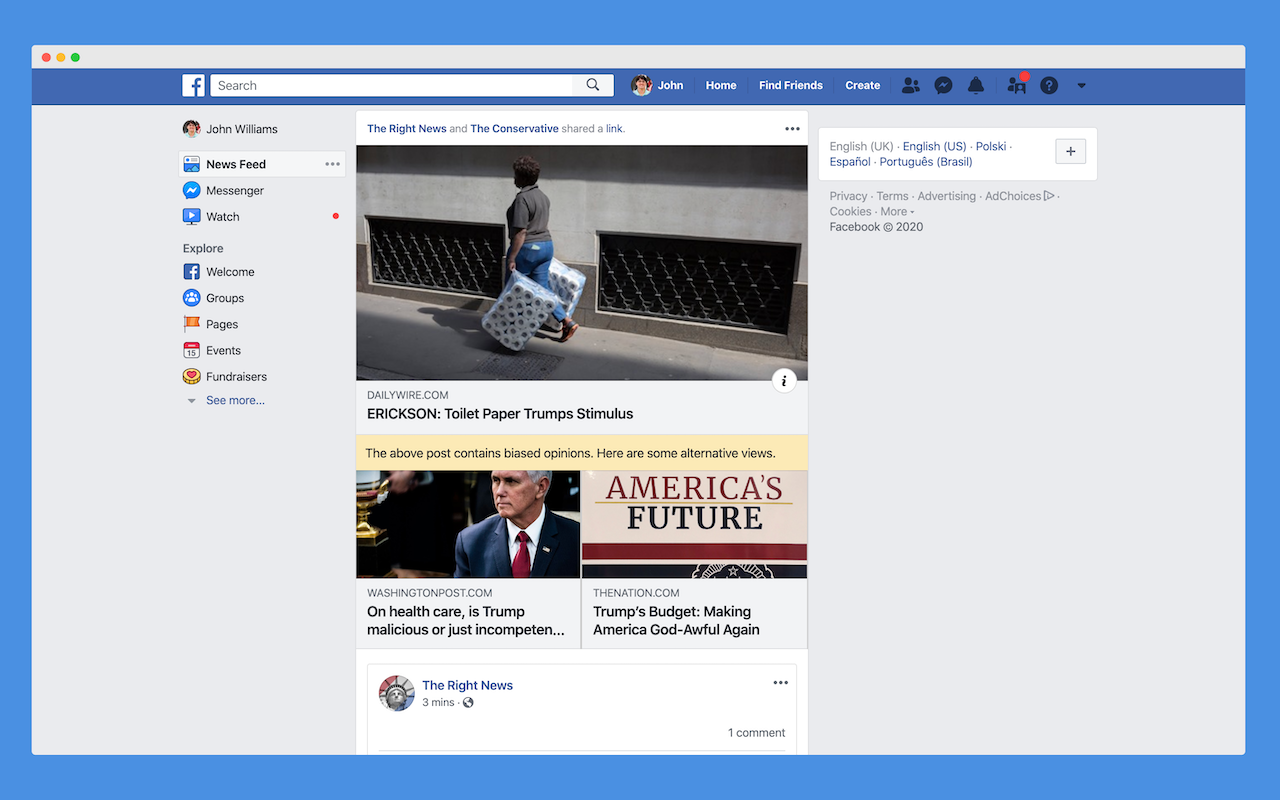Open Friend Requests icon in top bar
This screenshot has width=1280, height=800.
coord(910,85)
